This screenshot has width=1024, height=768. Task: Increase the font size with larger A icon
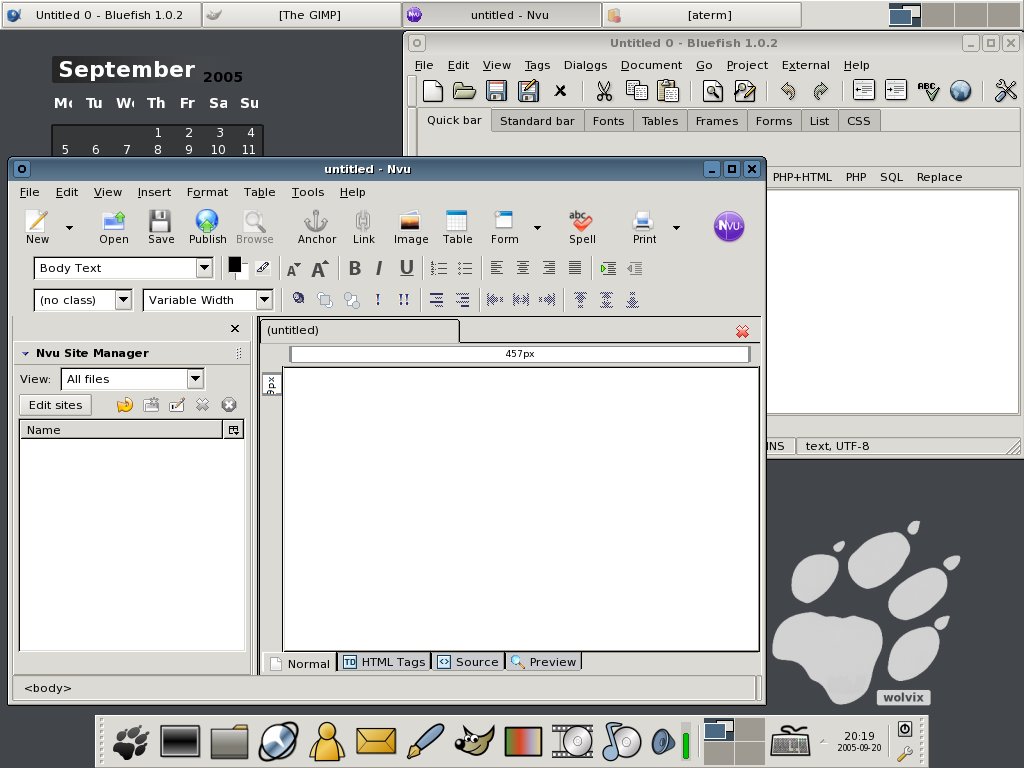(x=320, y=268)
